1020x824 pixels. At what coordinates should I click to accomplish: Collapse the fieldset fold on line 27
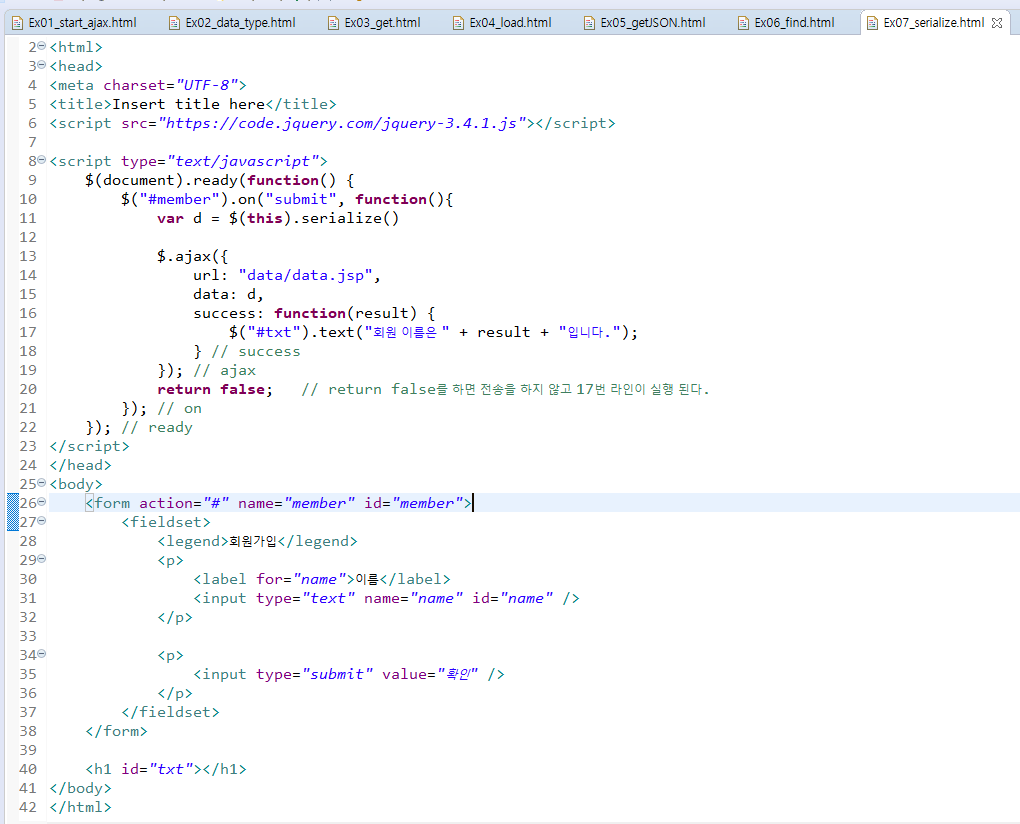pyautogui.click(x=42, y=520)
